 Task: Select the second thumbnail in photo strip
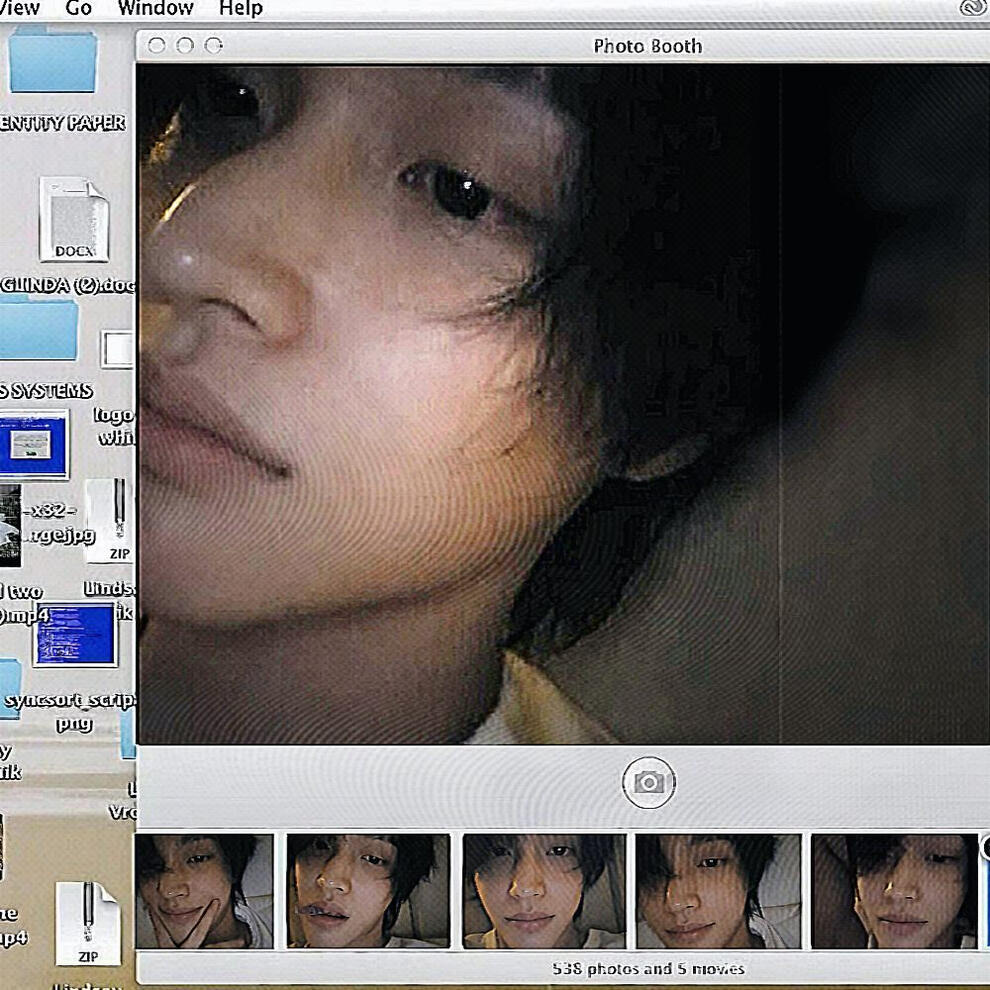(368, 891)
